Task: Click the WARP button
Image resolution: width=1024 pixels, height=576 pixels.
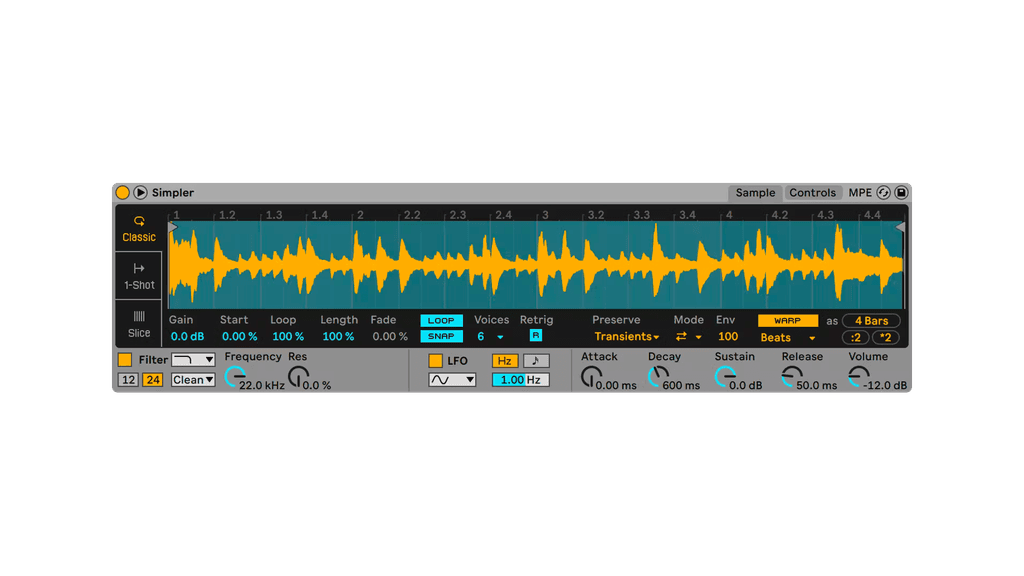Action: click(x=787, y=321)
